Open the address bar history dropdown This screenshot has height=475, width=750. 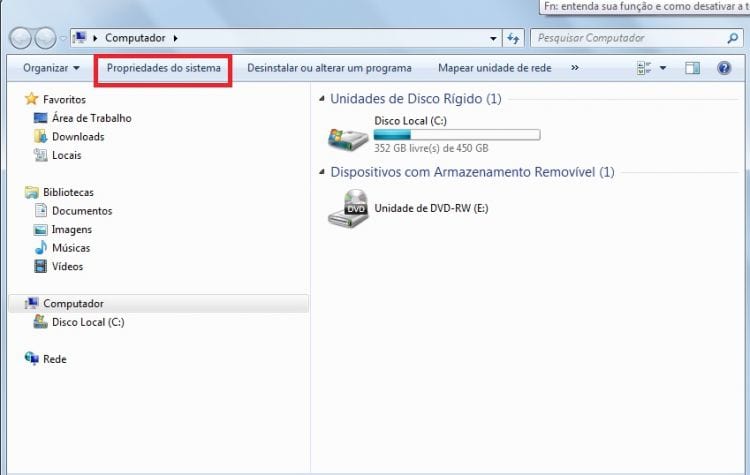pyautogui.click(x=493, y=38)
